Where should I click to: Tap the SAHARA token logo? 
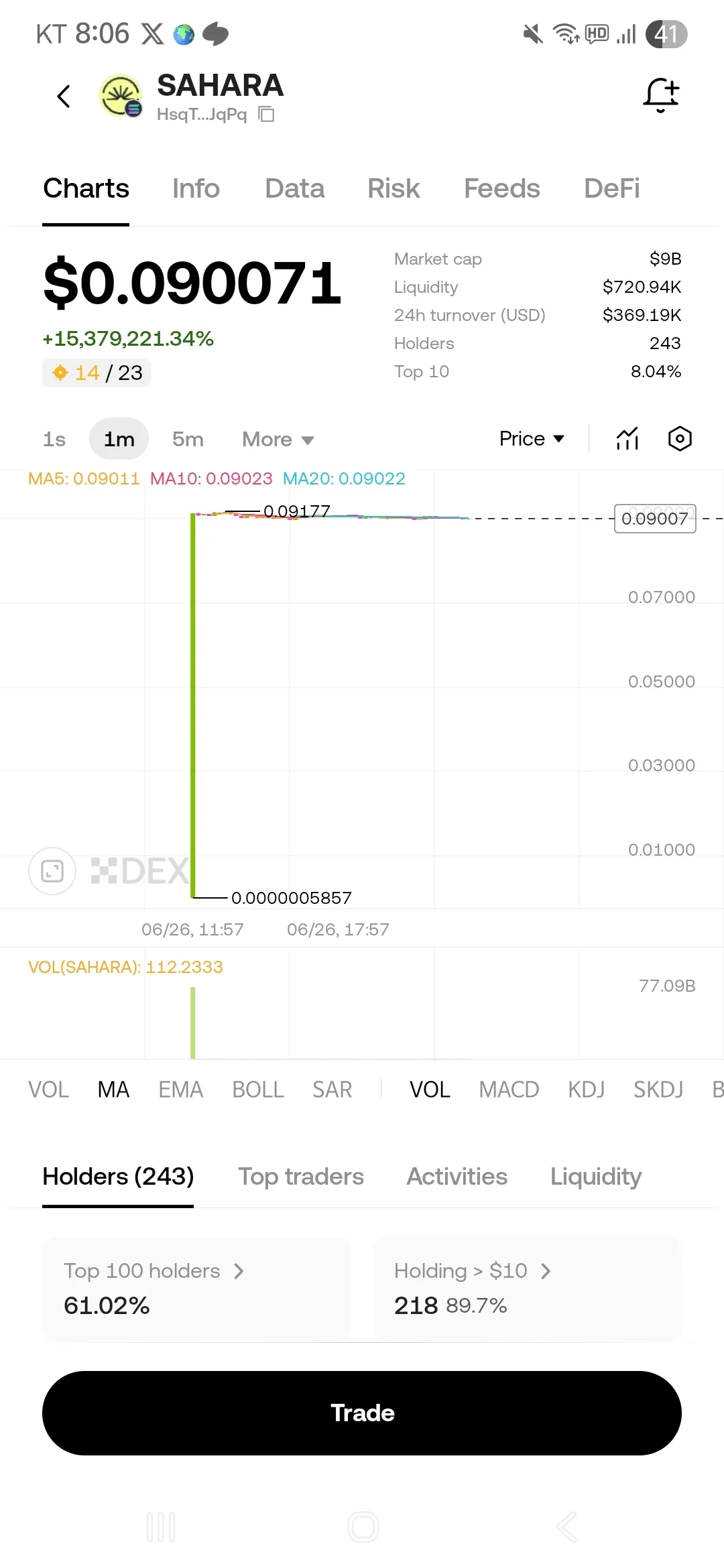(121, 96)
